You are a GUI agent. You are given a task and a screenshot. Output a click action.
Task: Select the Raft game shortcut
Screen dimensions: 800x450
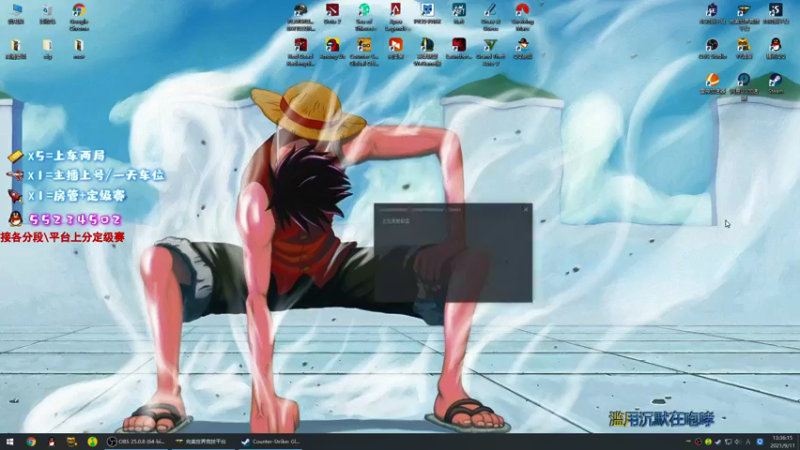[x=459, y=14]
